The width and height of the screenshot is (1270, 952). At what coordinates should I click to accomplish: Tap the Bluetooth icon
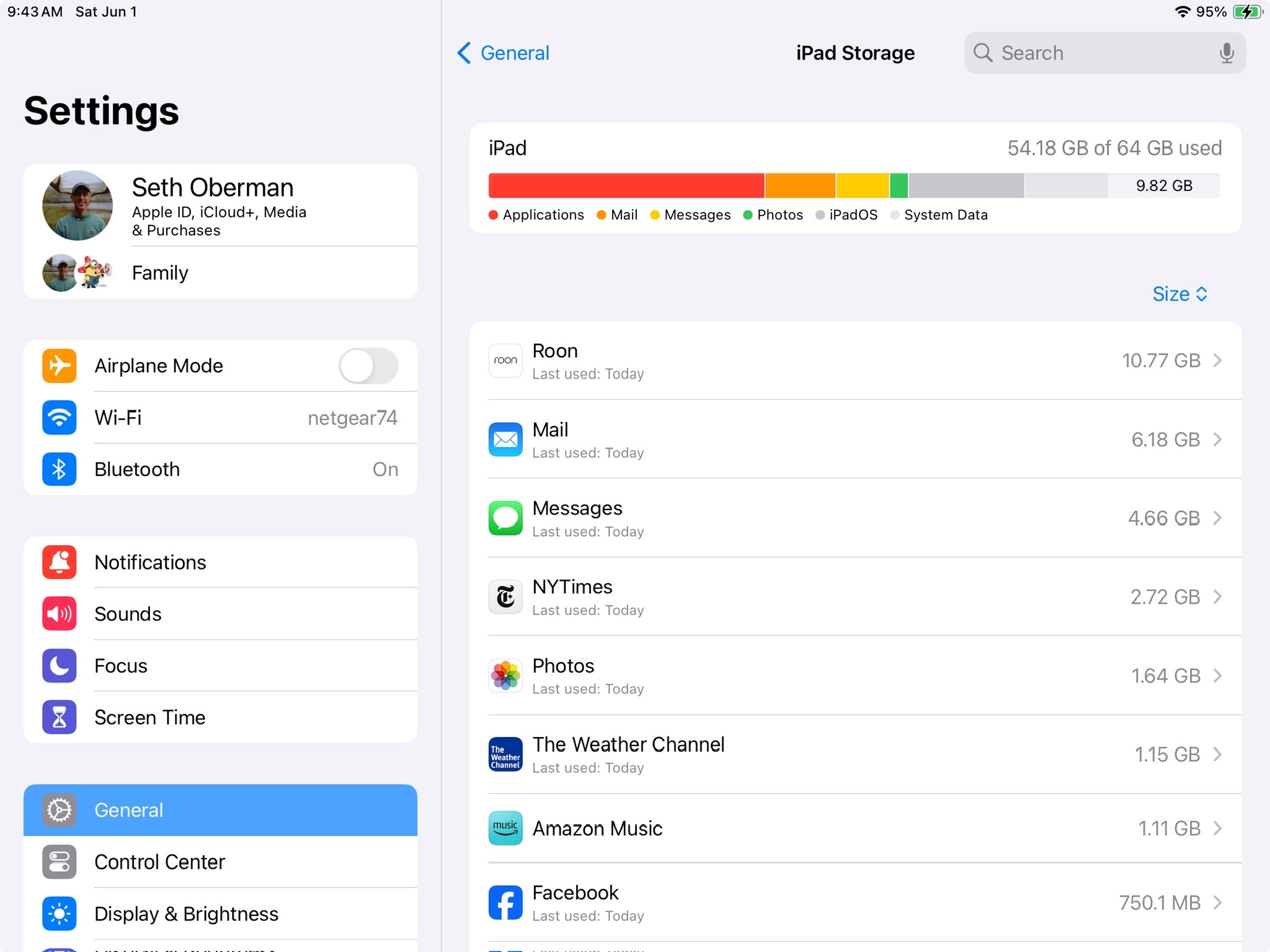coord(59,469)
